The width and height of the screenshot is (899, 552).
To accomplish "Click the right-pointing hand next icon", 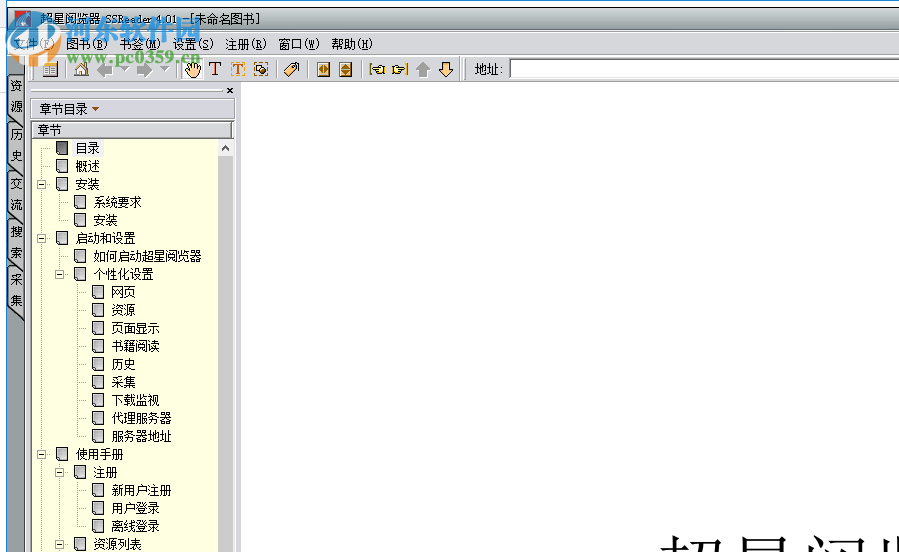I will [x=400, y=69].
